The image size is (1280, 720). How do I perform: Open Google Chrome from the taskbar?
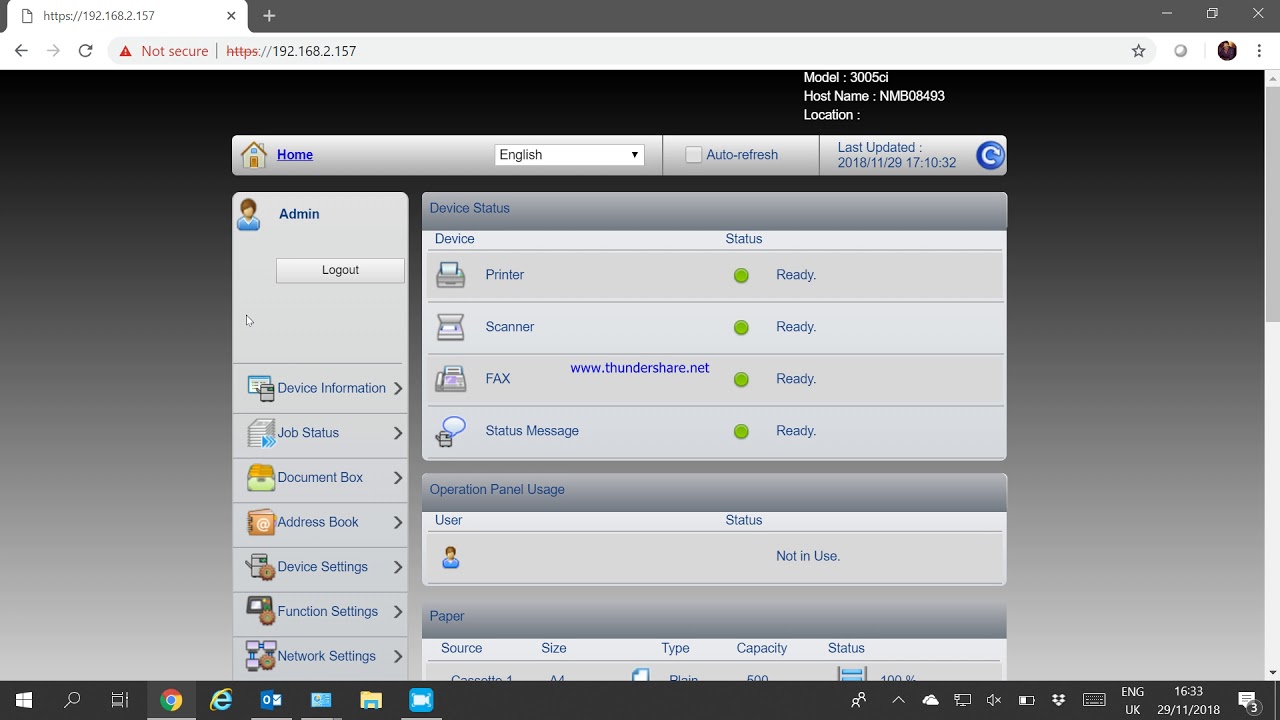[171, 700]
